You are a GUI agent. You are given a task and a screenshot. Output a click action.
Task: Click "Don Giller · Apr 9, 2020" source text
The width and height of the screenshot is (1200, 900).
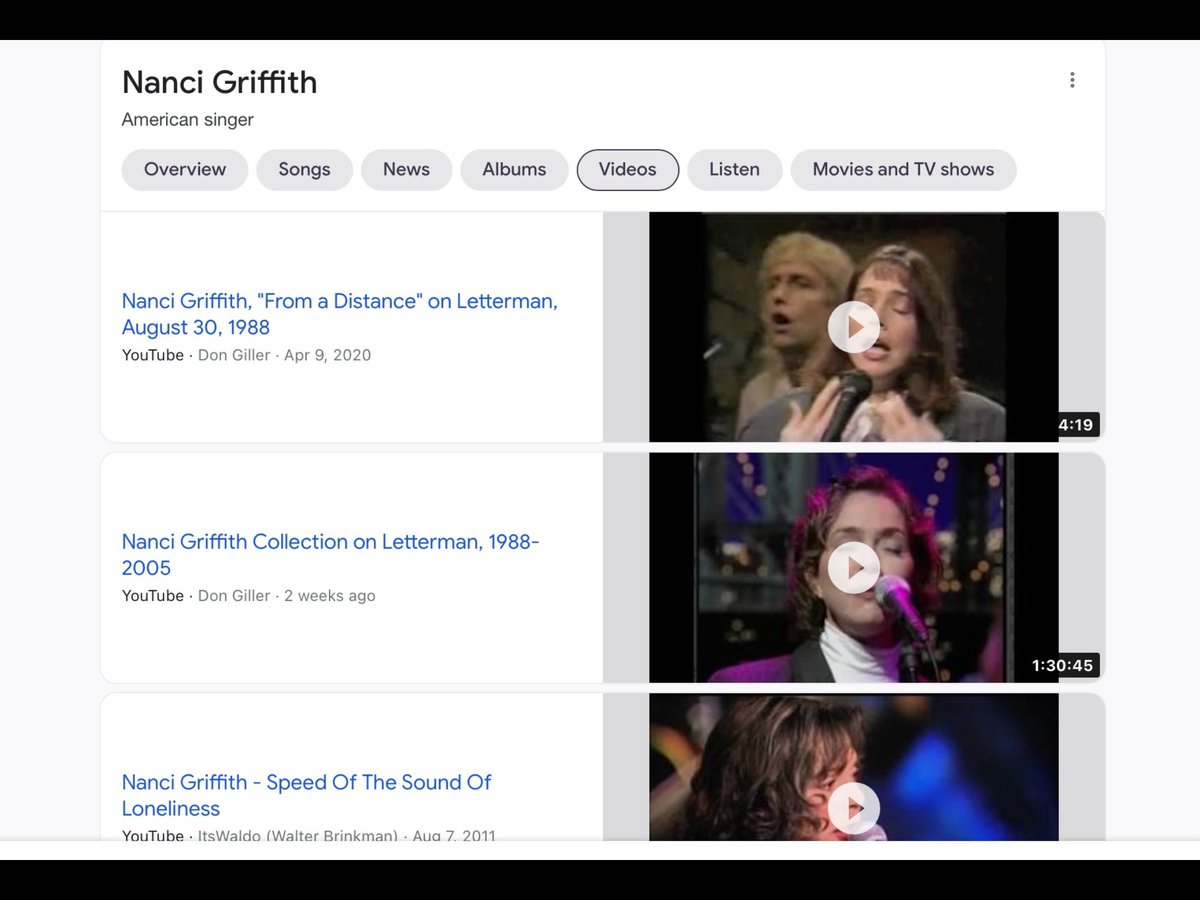point(284,355)
